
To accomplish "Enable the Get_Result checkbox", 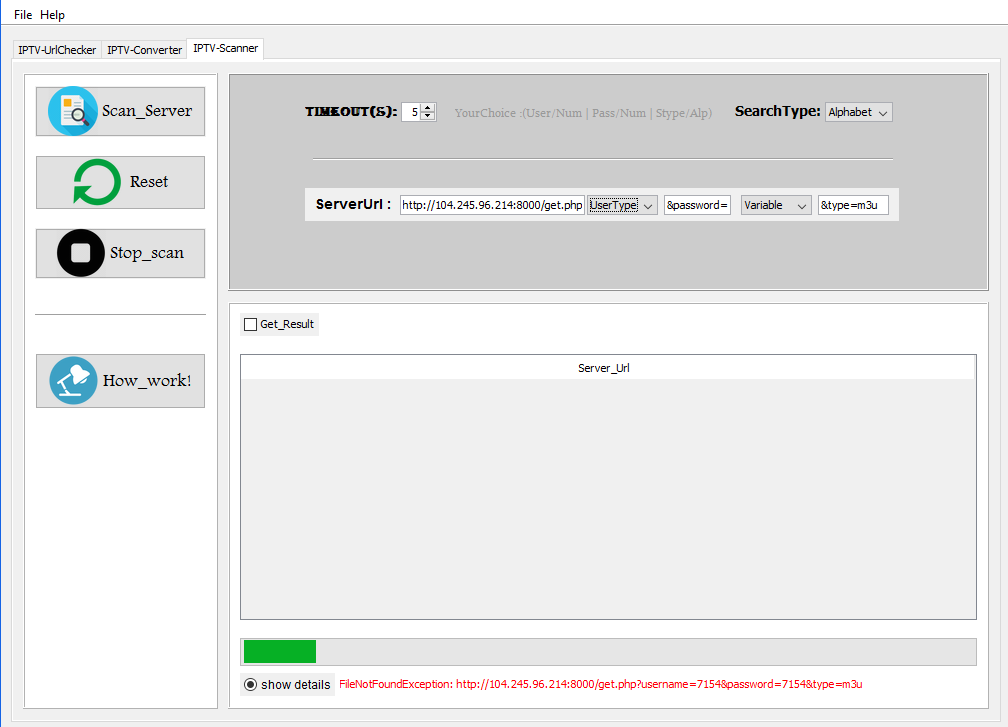I will pos(250,325).
